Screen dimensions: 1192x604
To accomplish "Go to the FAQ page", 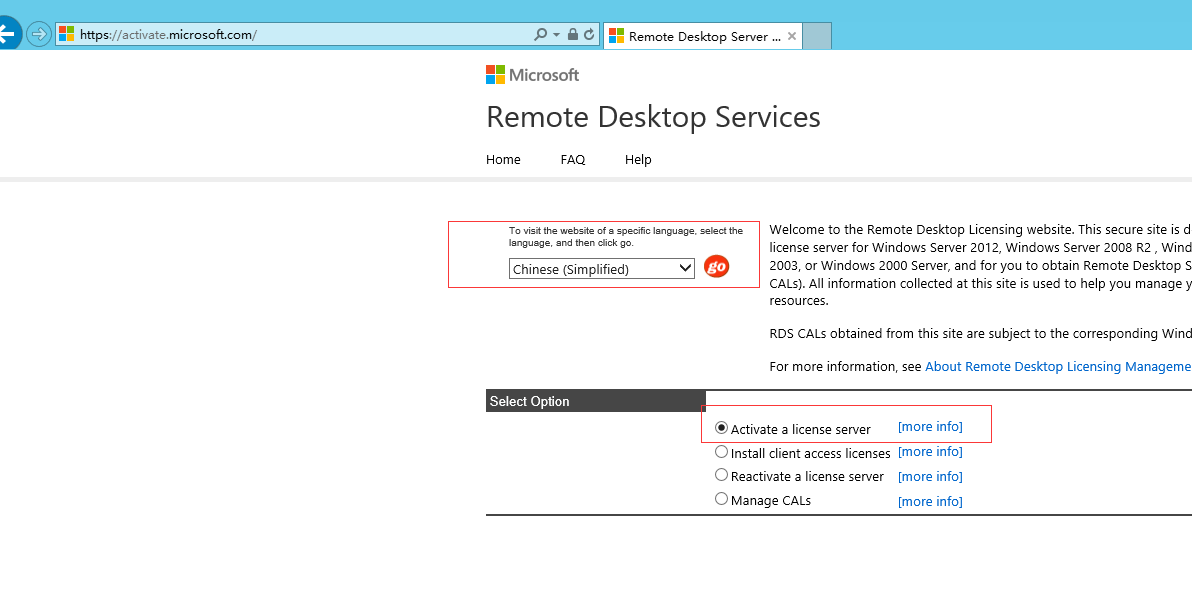I will pyautogui.click(x=572, y=160).
